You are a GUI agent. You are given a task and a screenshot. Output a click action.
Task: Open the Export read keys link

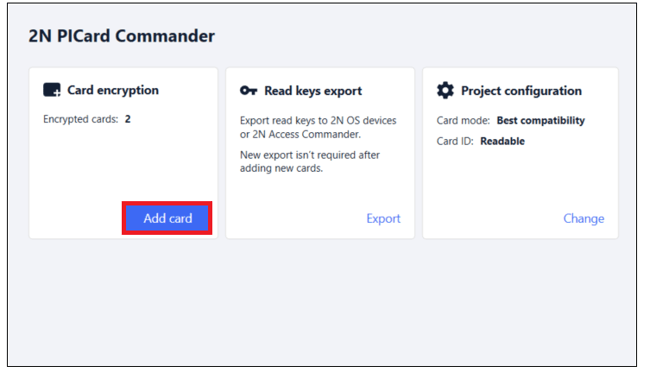[383, 219]
